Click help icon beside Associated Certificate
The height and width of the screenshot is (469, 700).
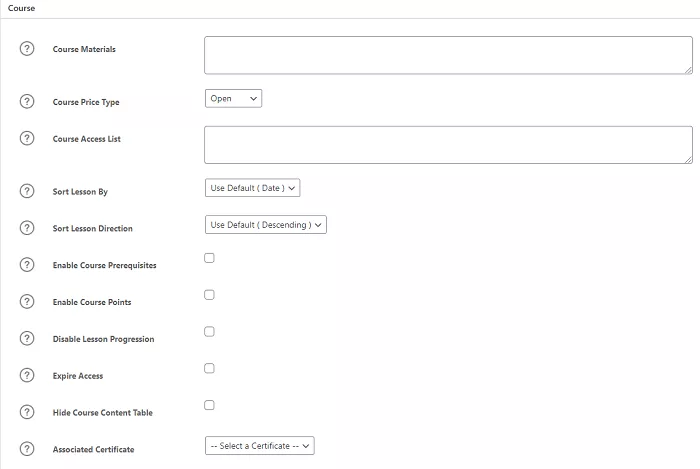27,449
